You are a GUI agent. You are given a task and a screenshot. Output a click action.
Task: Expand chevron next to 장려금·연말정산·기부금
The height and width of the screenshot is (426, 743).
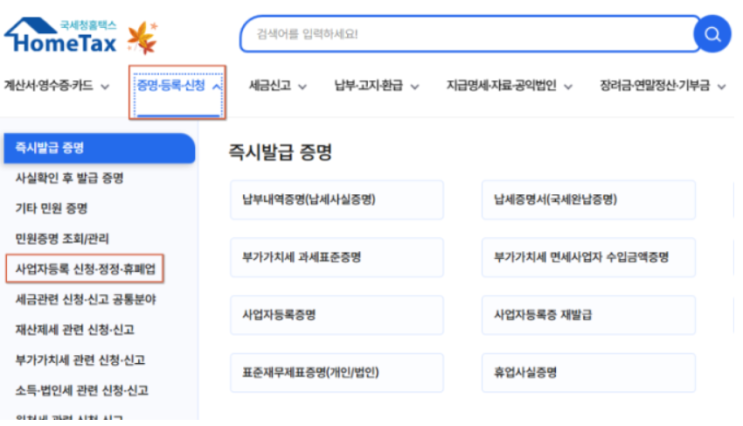click(721, 87)
